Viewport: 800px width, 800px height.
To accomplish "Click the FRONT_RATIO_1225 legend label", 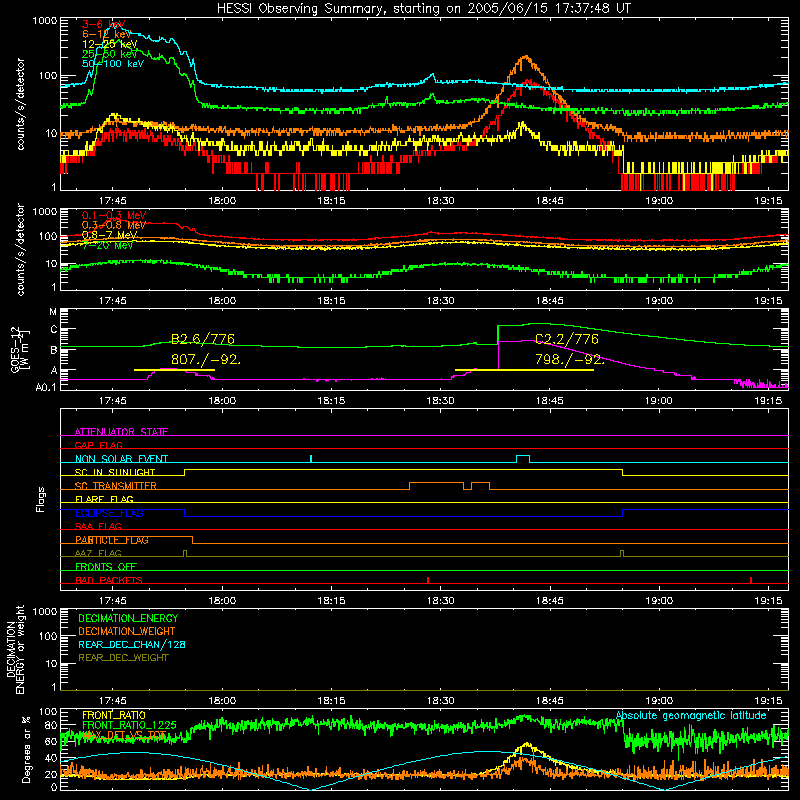I will (x=129, y=725).
